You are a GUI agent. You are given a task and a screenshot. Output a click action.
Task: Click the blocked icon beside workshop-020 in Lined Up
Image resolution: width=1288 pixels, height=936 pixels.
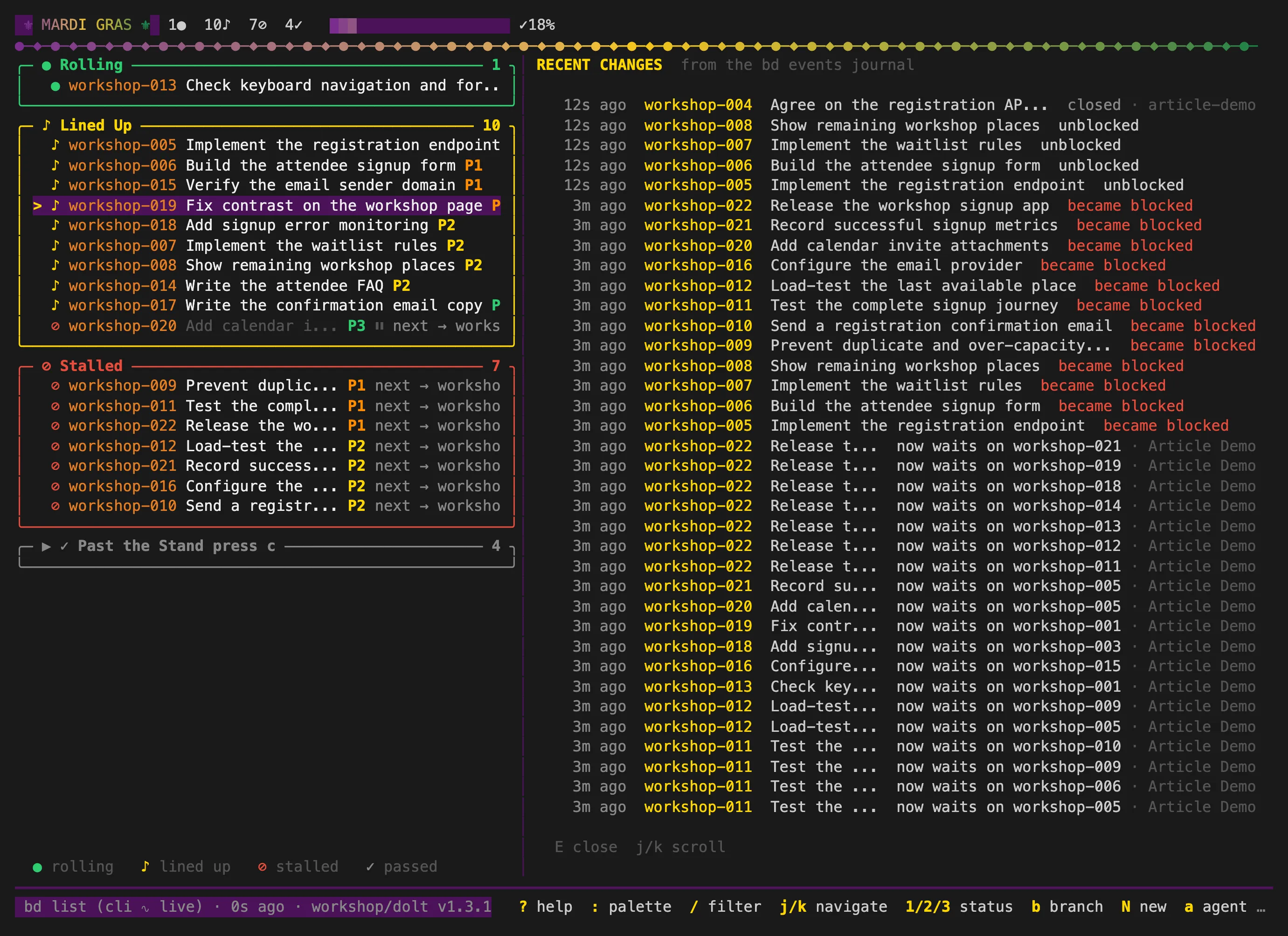[55, 326]
